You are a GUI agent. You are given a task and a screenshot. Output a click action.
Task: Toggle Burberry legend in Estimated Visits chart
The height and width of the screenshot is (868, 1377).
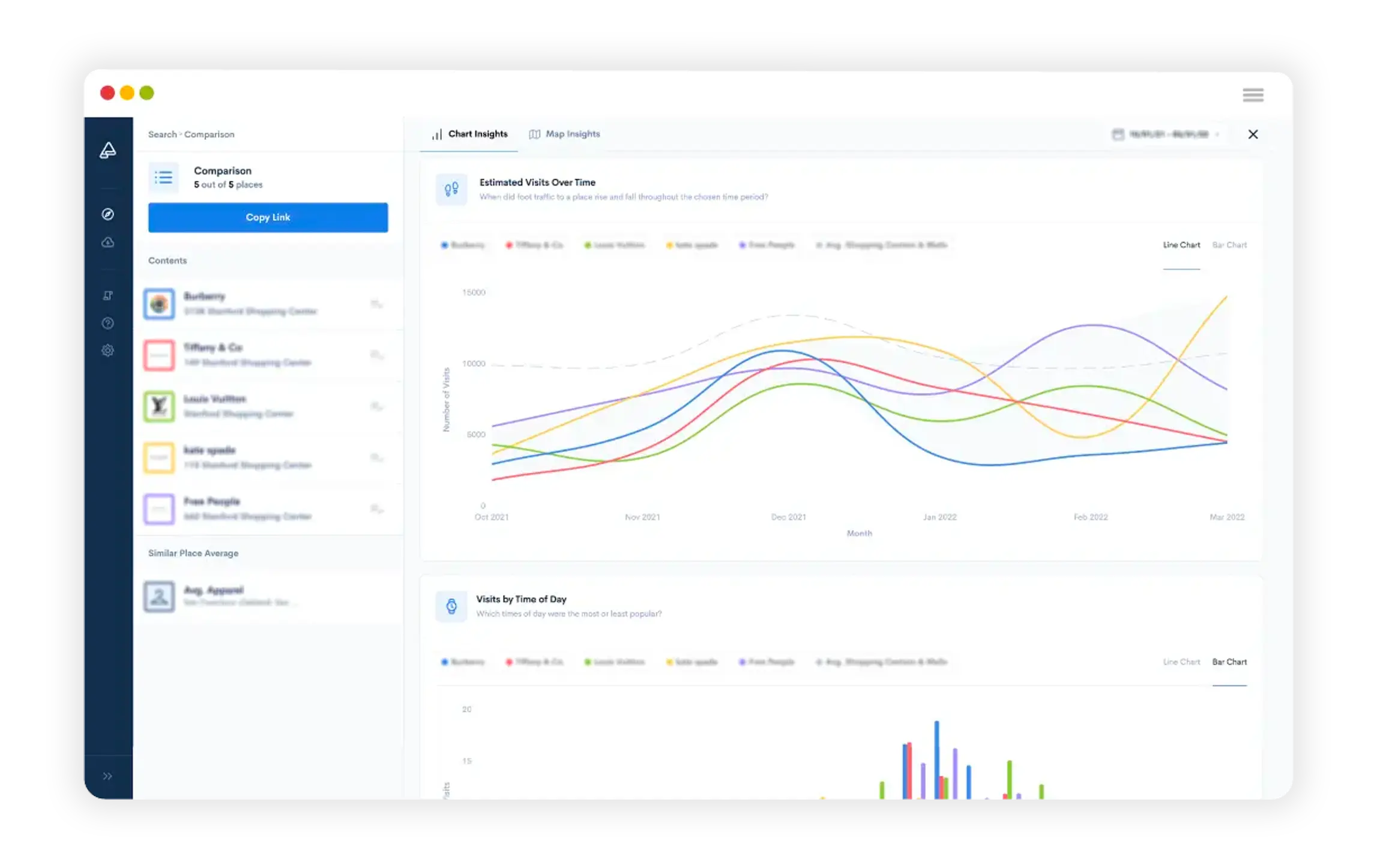click(x=463, y=245)
